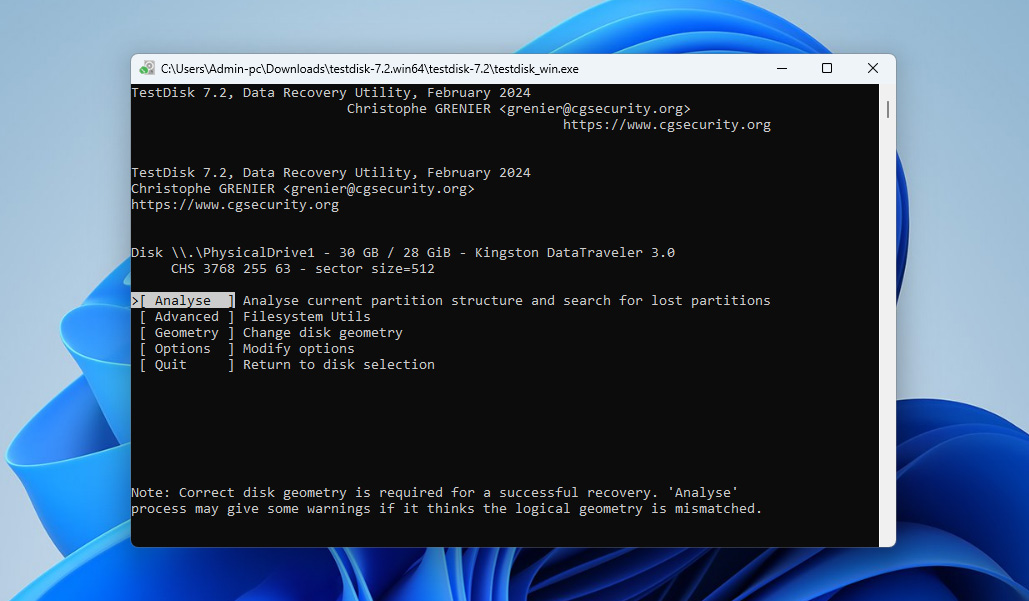This screenshot has width=1029, height=601.
Task: Minimize the testdisk_win.exe window
Action: point(781,69)
